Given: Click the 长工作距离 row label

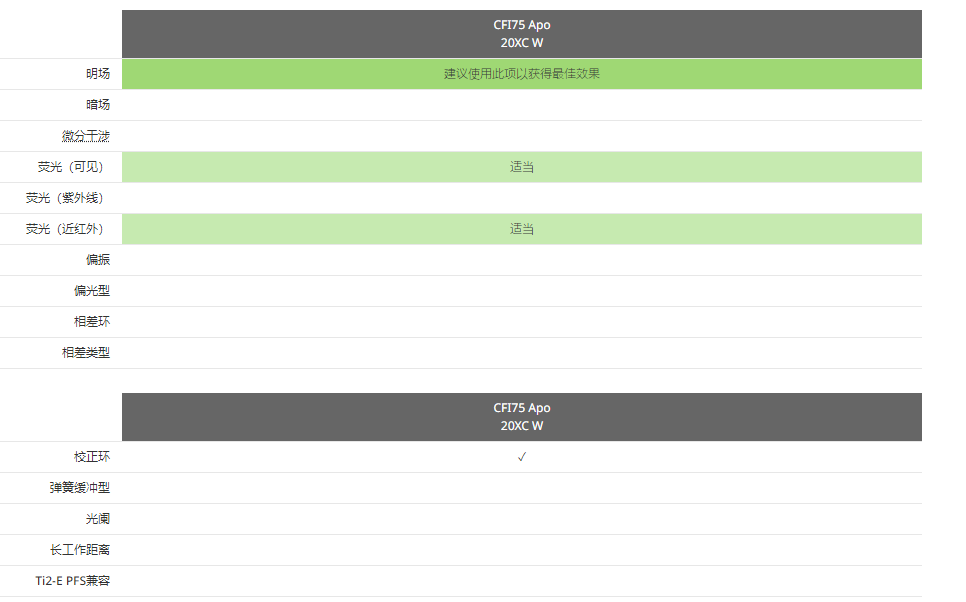Looking at the screenshot, I should [79, 550].
